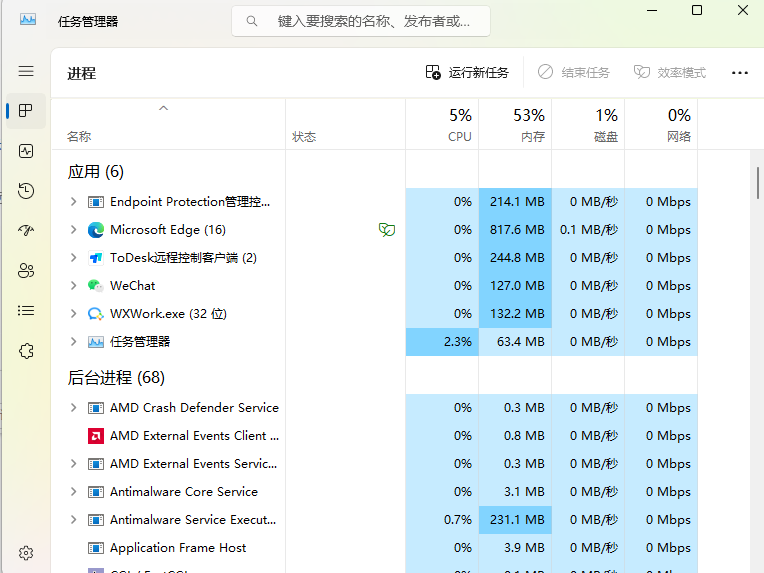This screenshot has width=764, height=573.
Task: Click the AMD Crash Defender Service icon
Action: (96, 407)
